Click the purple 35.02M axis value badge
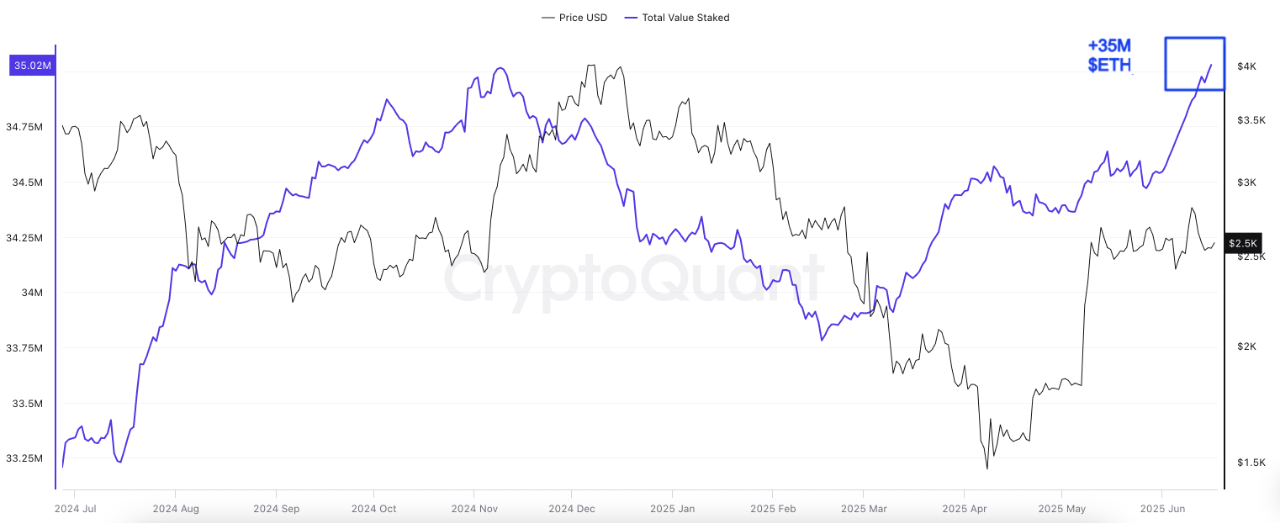The height and width of the screenshot is (523, 1280). click(32, 67)
